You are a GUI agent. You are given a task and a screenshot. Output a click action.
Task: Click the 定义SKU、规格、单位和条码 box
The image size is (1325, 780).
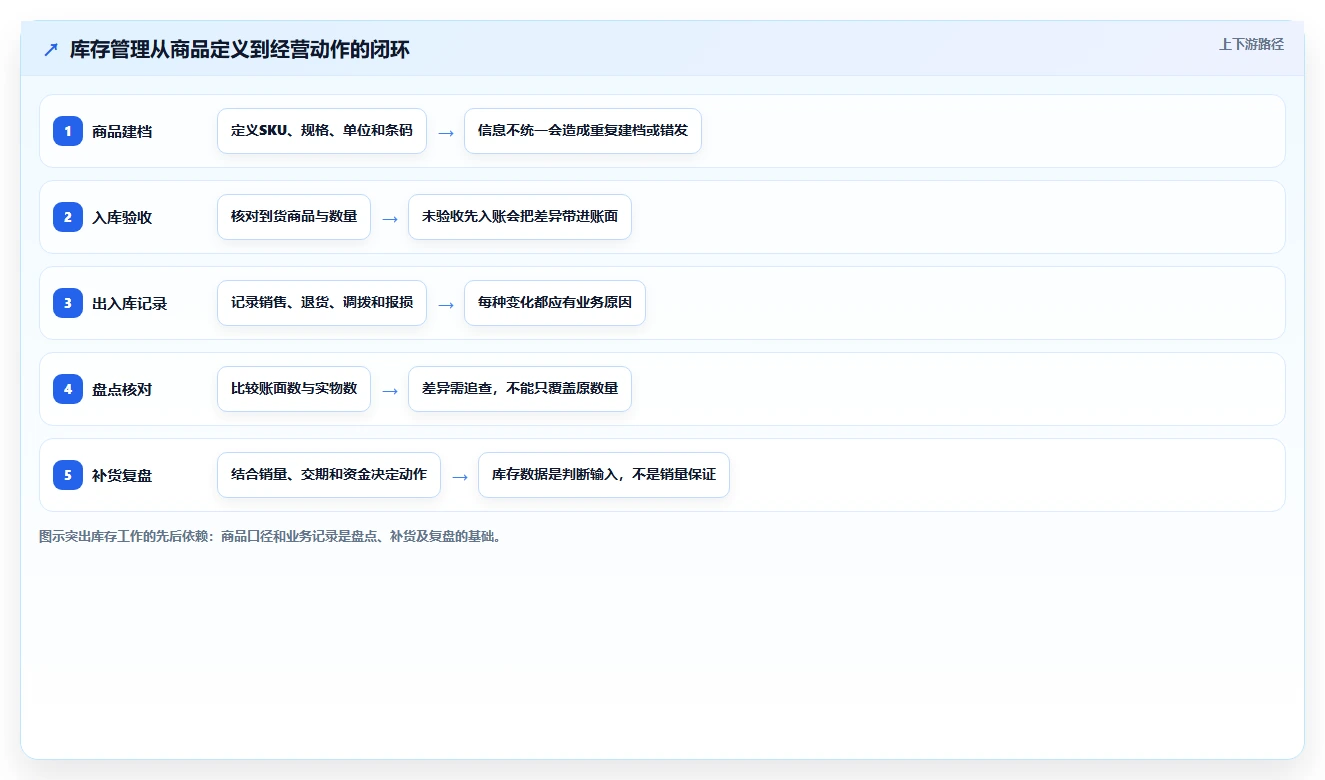[322, 131]
